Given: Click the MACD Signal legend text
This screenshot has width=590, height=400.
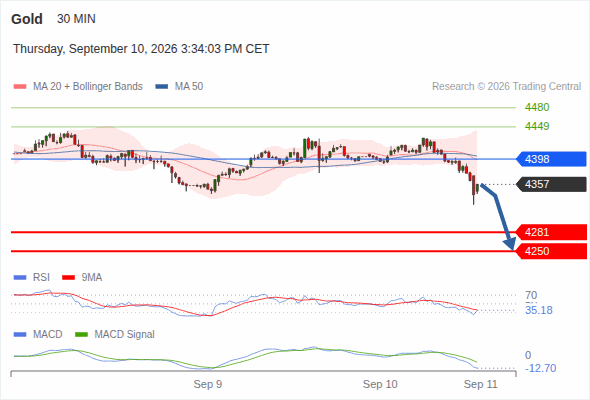Looking at the screenshot, I should [x=125, y=335].
